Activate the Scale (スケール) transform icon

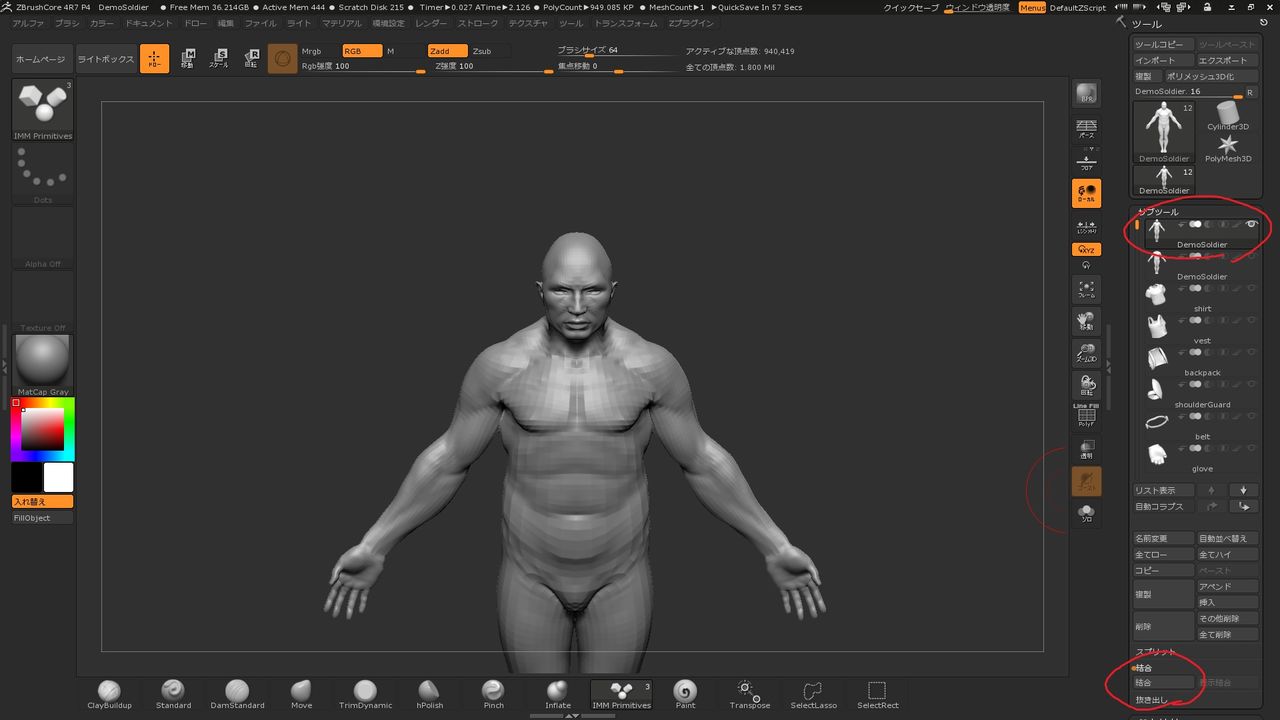point(218,59)
